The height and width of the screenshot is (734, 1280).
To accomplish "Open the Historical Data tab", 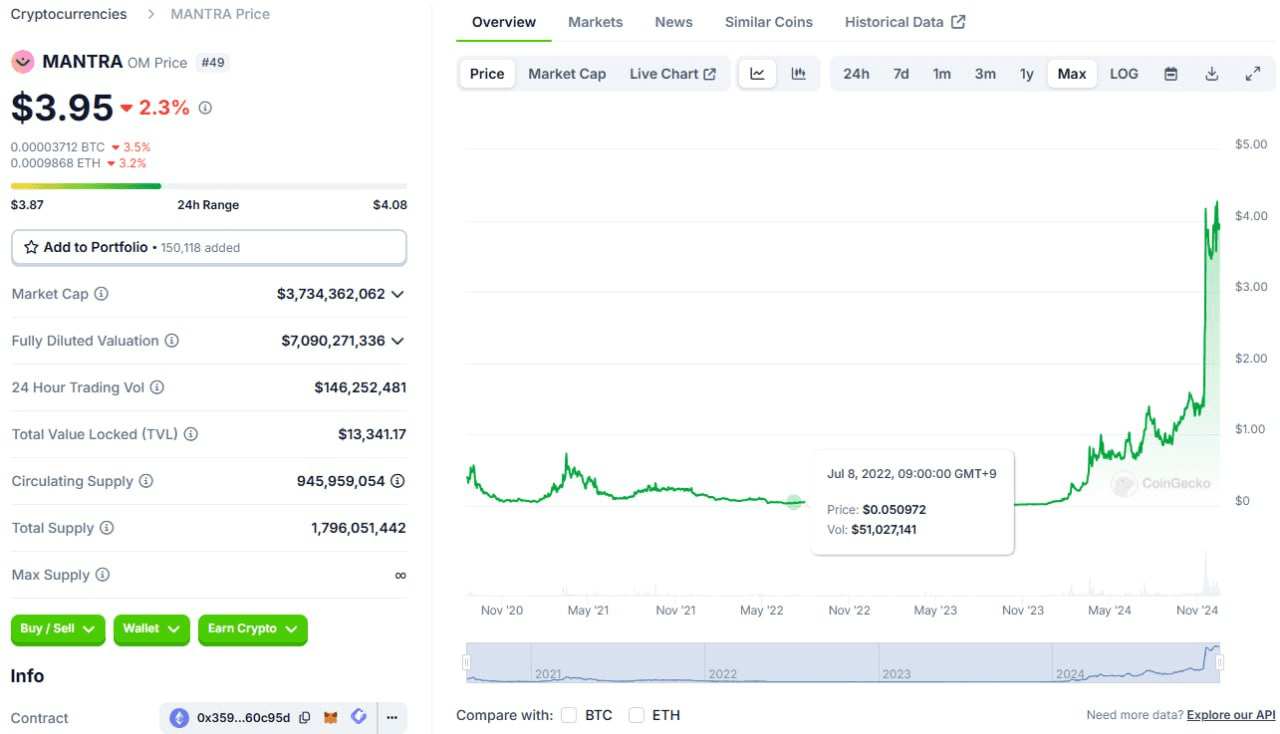I will 905,22.
